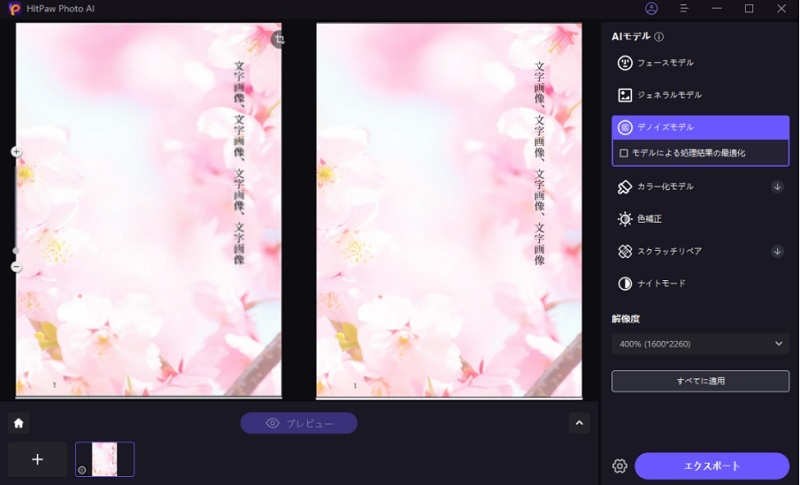This screenshot has width=800, height=485.
Task: Zoom in with the plus button
Action: pos(16,151)
